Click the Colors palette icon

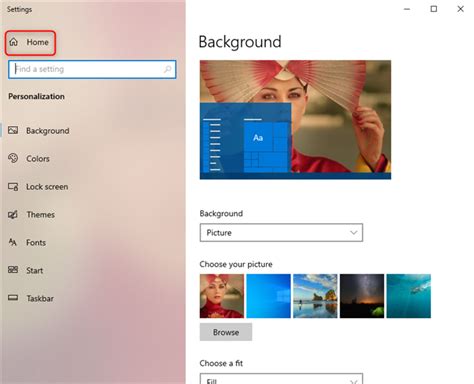point(13,158)
